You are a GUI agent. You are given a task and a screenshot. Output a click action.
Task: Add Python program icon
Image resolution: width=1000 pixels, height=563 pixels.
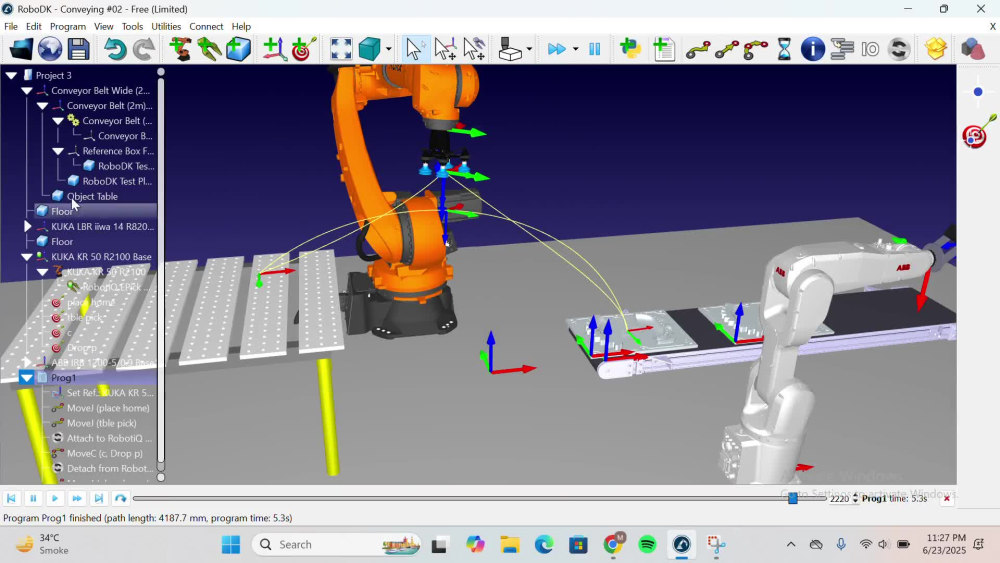(630, 49)
